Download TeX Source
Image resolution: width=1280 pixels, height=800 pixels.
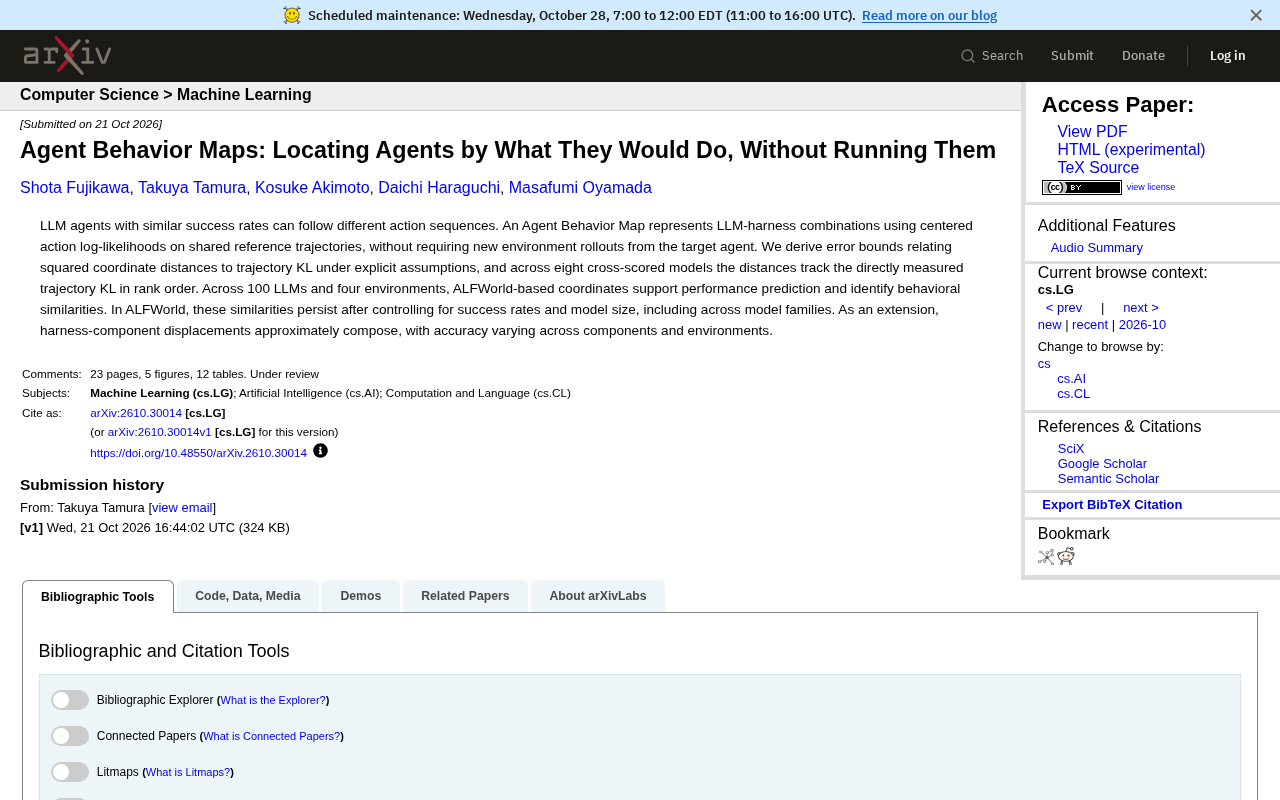coord(1098,168)
